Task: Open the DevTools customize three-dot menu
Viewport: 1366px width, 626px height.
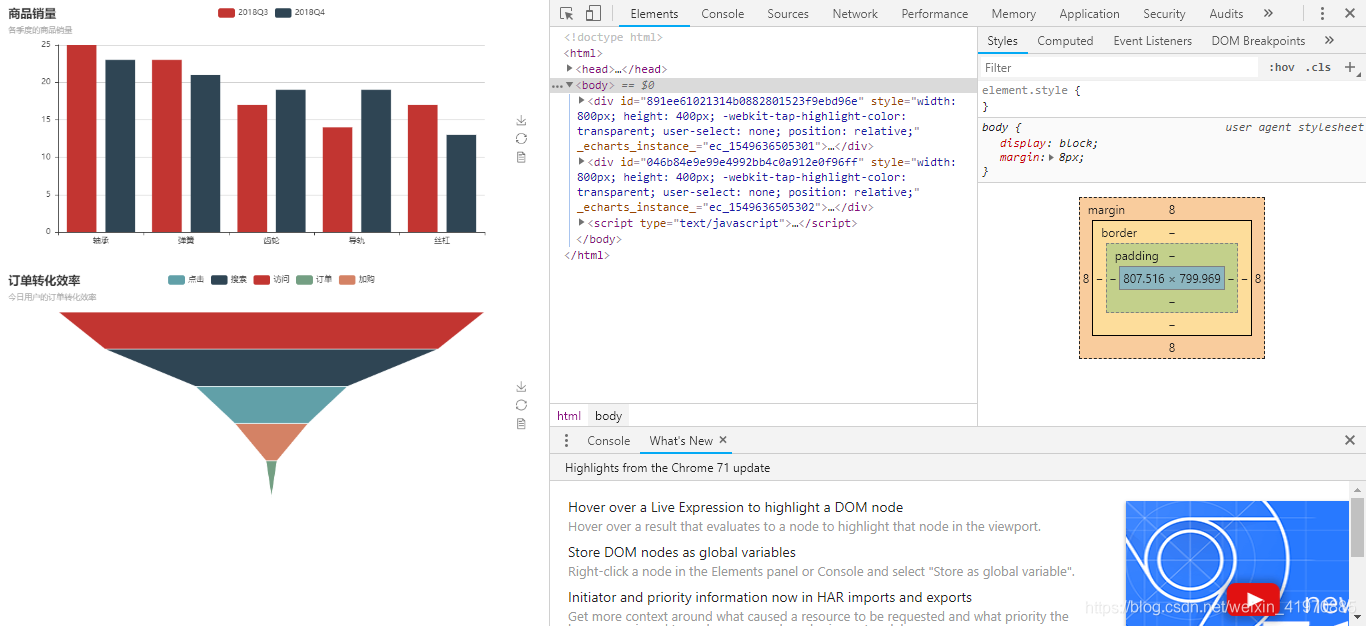Action: 1322,13
